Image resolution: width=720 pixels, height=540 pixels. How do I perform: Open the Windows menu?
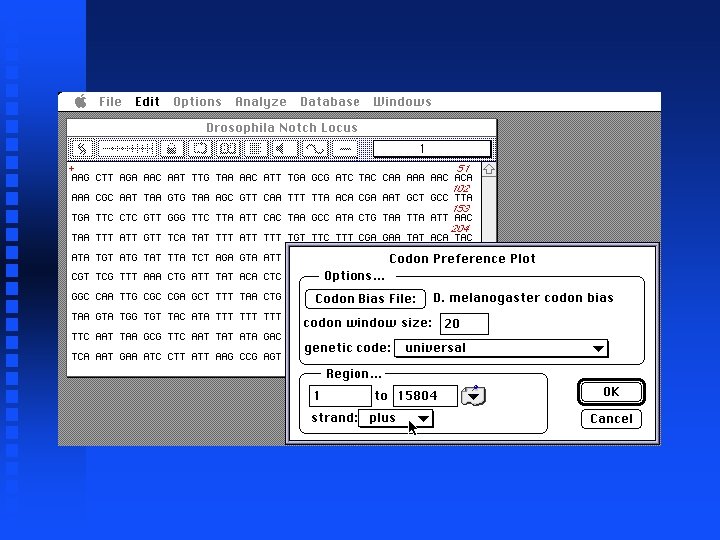coord(402,101)
